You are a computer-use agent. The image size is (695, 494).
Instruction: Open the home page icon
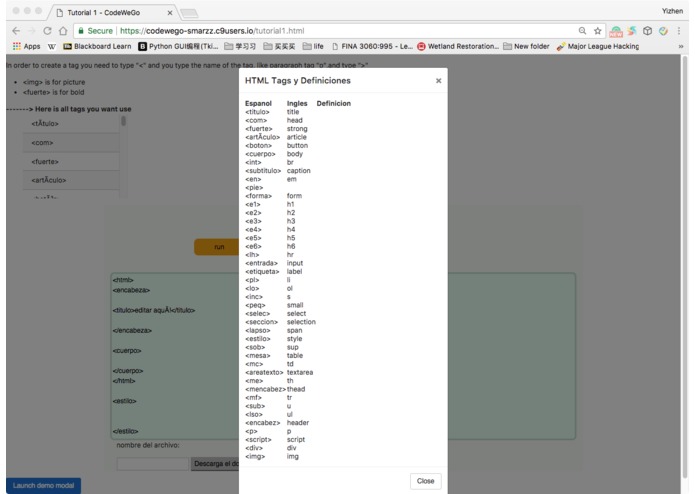point(63,31)
